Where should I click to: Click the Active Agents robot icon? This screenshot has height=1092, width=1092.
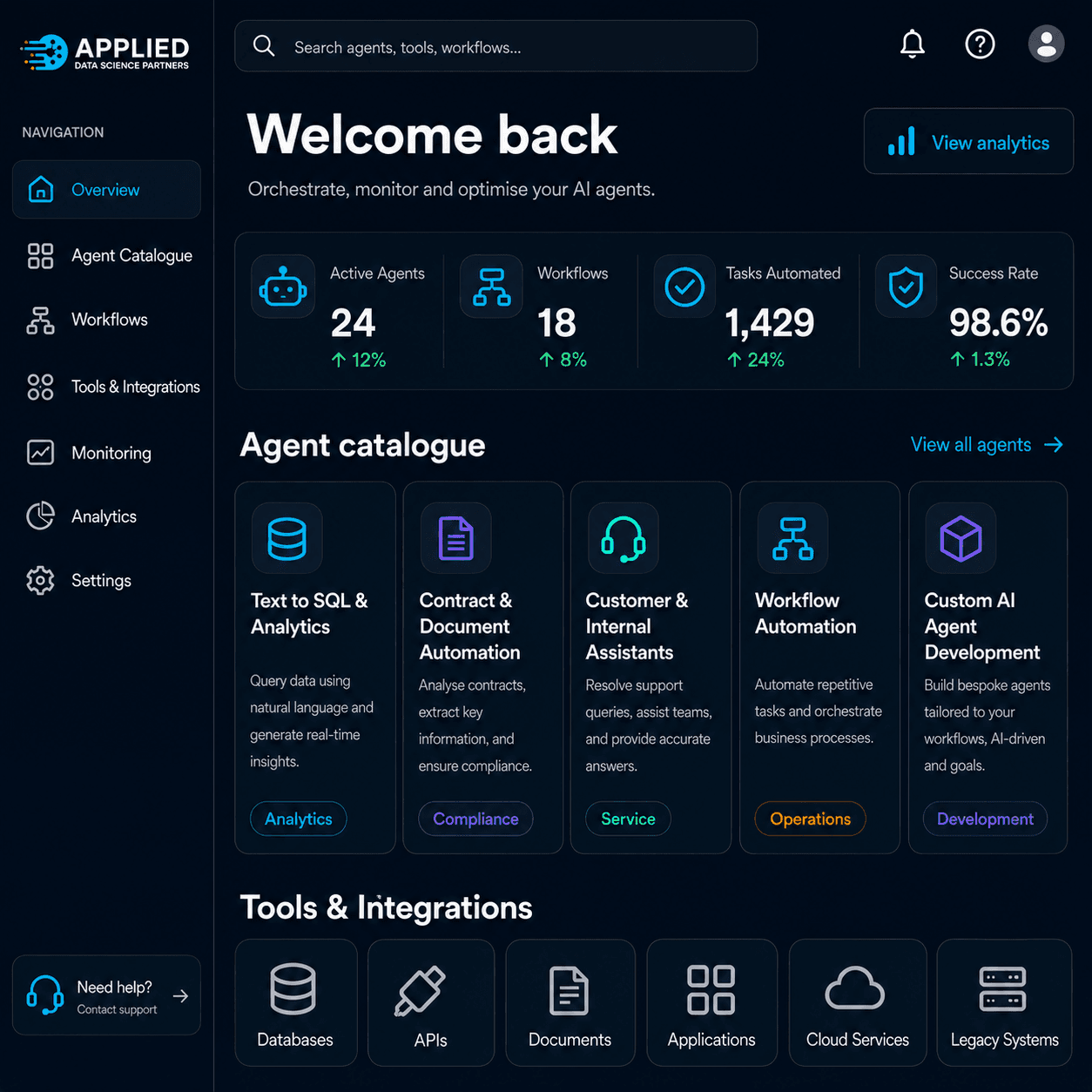283,286
